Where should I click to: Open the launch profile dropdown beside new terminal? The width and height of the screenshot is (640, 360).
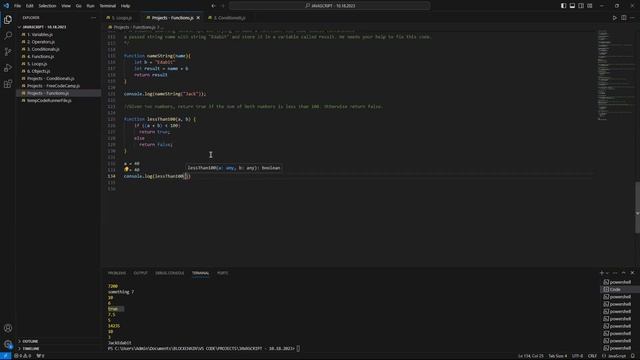pos(607,273)
